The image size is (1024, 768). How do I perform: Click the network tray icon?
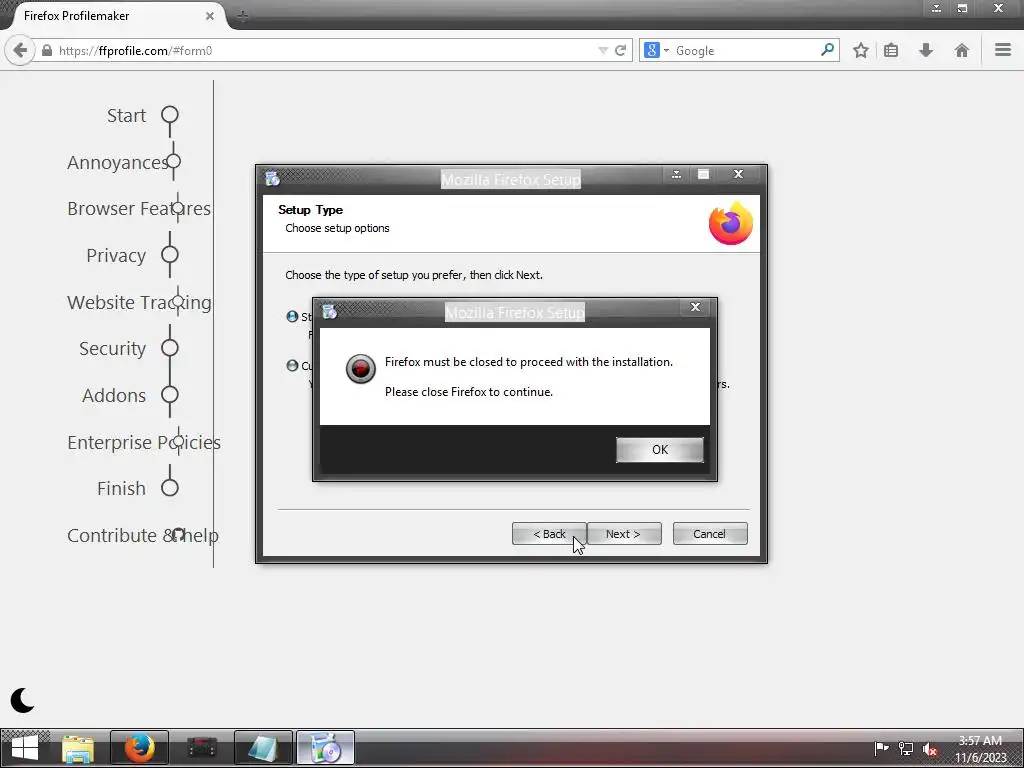(x=906, y=748)
